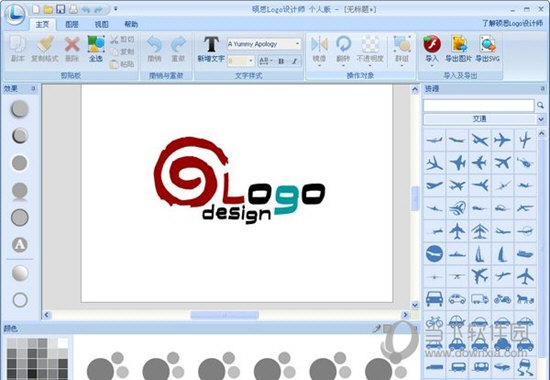Open the AB text case dropdown
The height and width of the screenshot is (380, 550).
click(x=265, y=61)
